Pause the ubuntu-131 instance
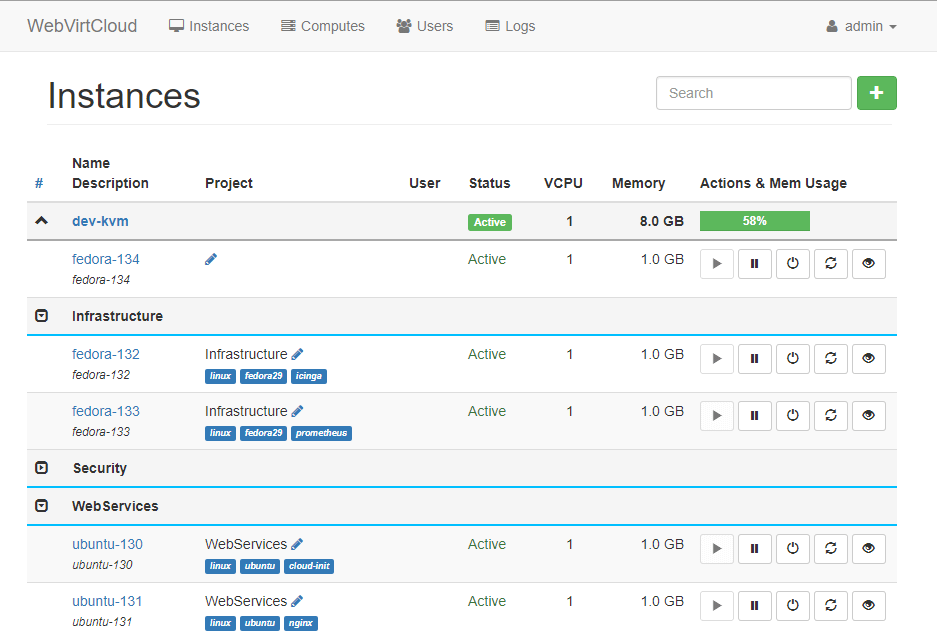 pos(755,606)
